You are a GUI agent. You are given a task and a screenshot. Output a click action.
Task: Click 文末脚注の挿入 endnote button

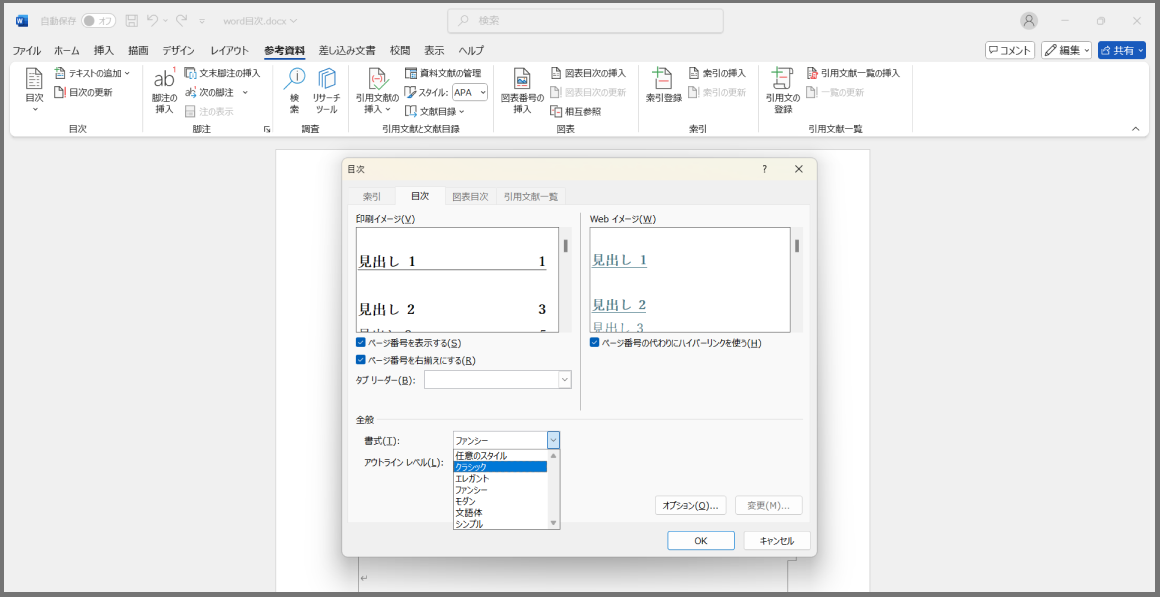point(223,73)
